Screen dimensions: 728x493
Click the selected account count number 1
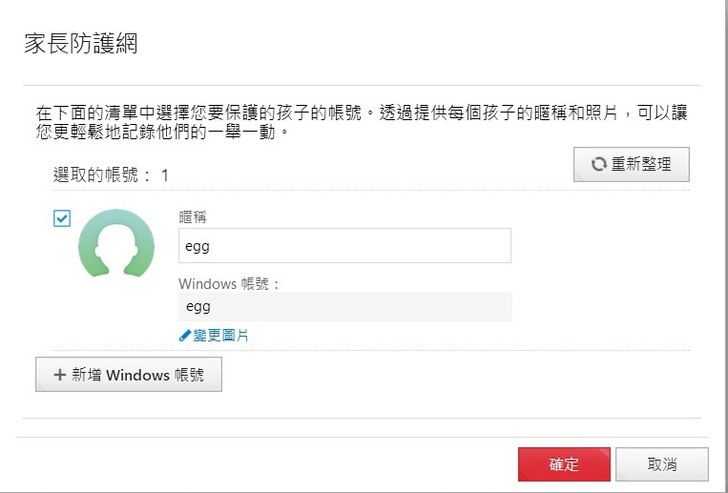coord(165,175)
